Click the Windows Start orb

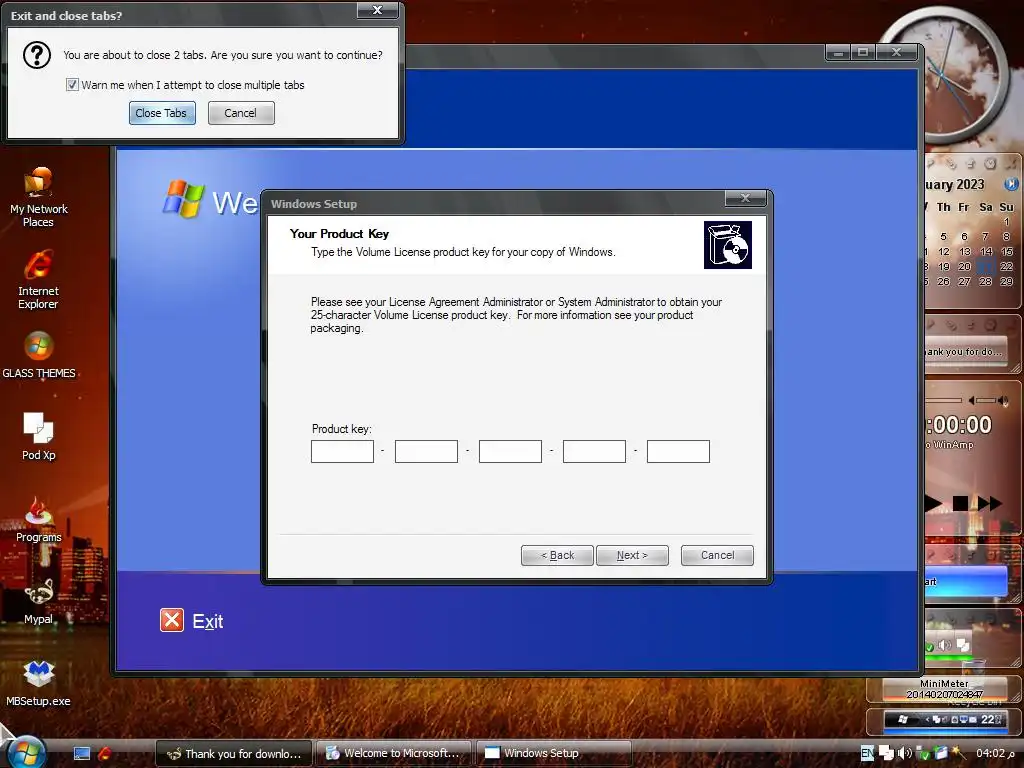[x=25, y=752]
